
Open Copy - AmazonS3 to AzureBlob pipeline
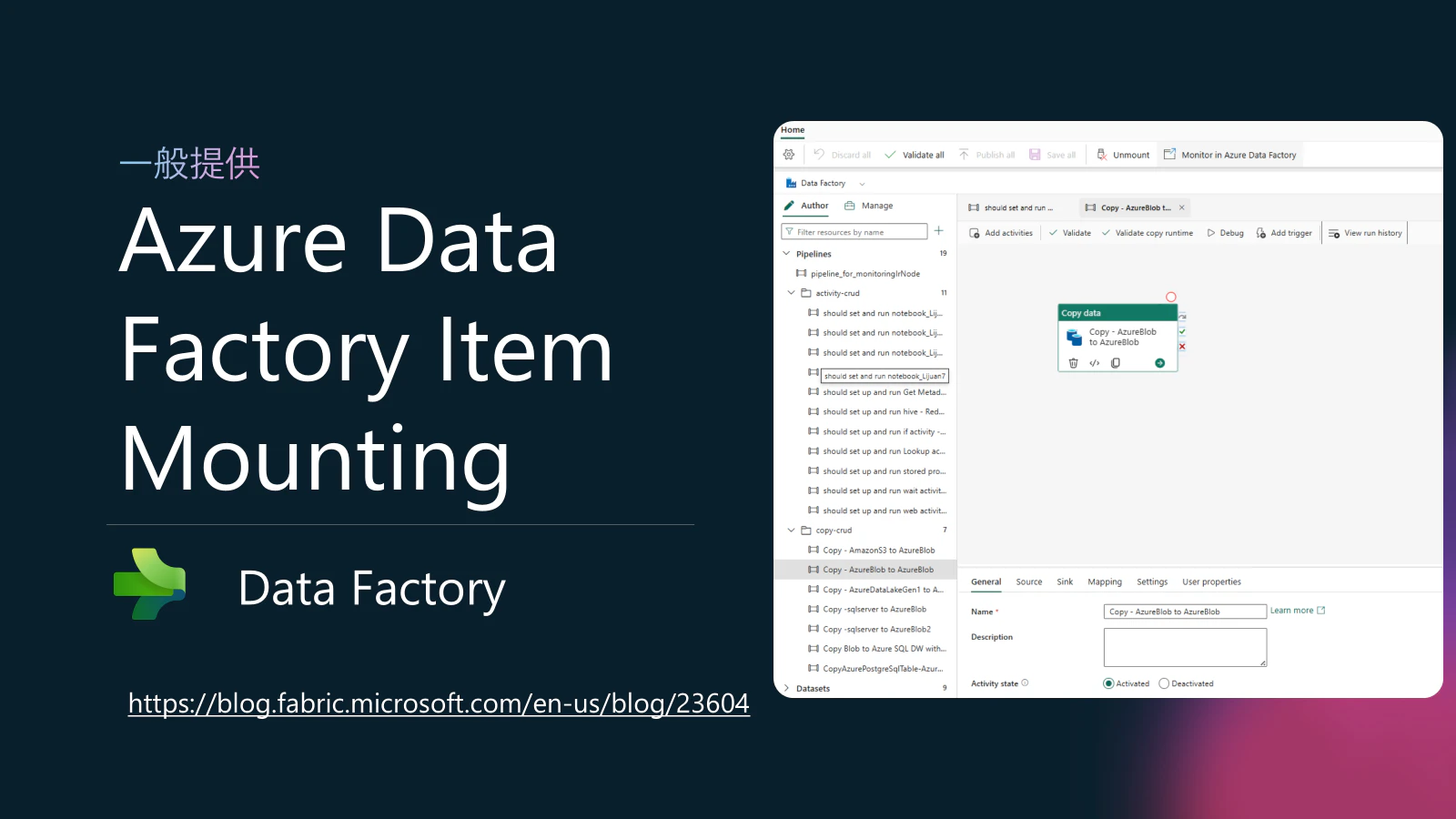pos(872,551)
